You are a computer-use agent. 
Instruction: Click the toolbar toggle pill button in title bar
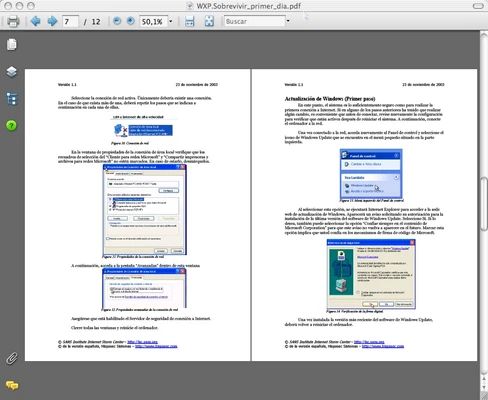click(478, 6)
